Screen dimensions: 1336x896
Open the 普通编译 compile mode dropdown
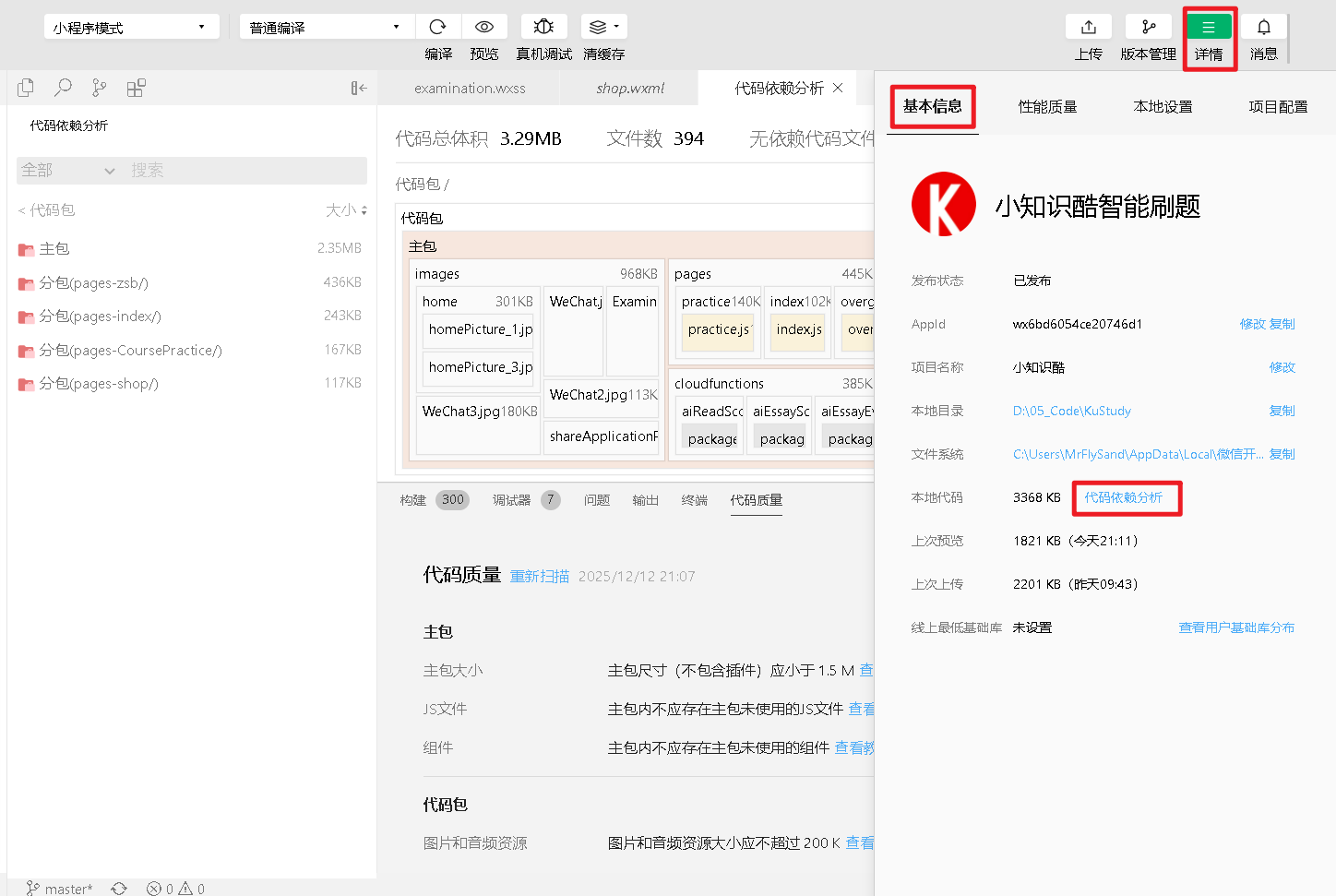[x=327, y=27]
